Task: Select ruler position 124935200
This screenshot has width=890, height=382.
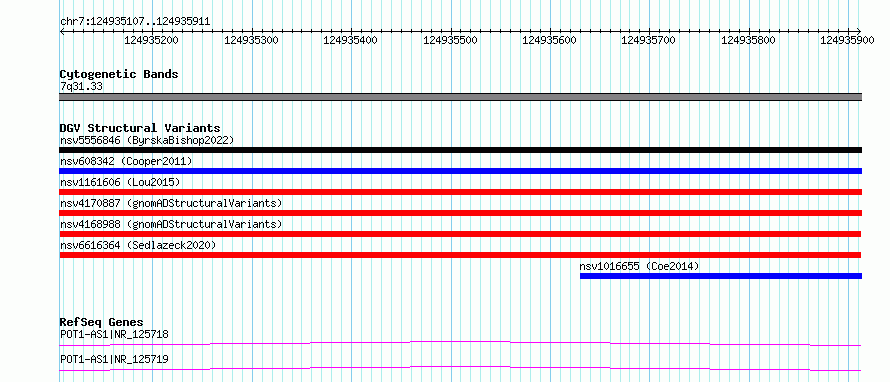Action: coord(152,40)
